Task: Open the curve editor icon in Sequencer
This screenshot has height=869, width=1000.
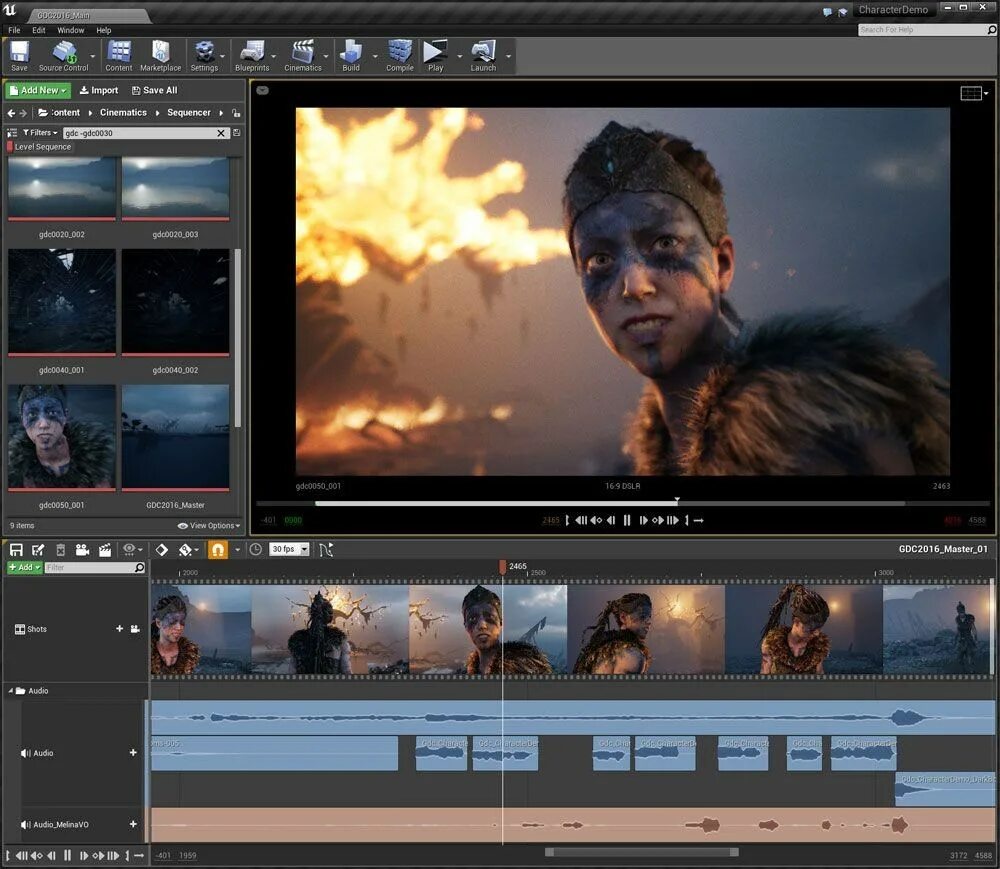Action: pos(326,550)
